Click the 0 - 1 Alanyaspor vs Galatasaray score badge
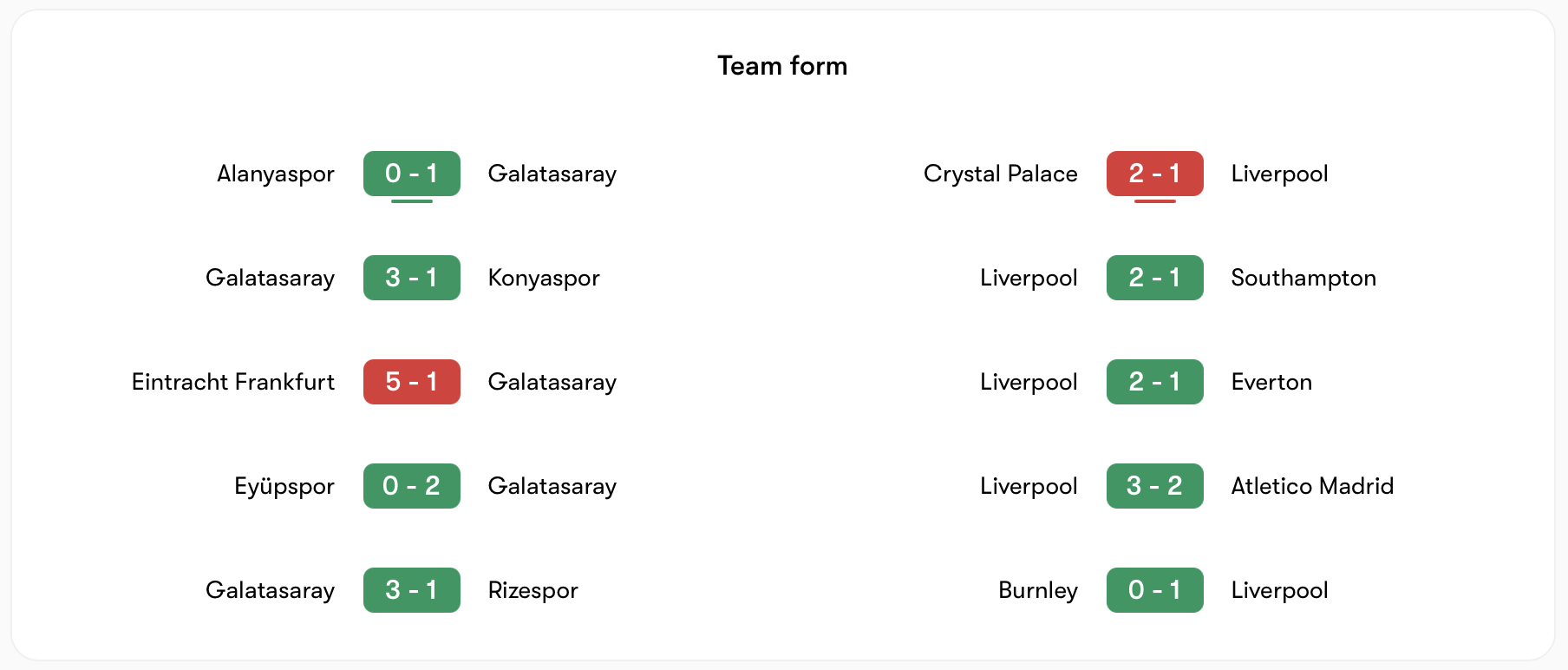This screenshot has height=670, width=1568. pyautogui.click(x=411, y=174)
